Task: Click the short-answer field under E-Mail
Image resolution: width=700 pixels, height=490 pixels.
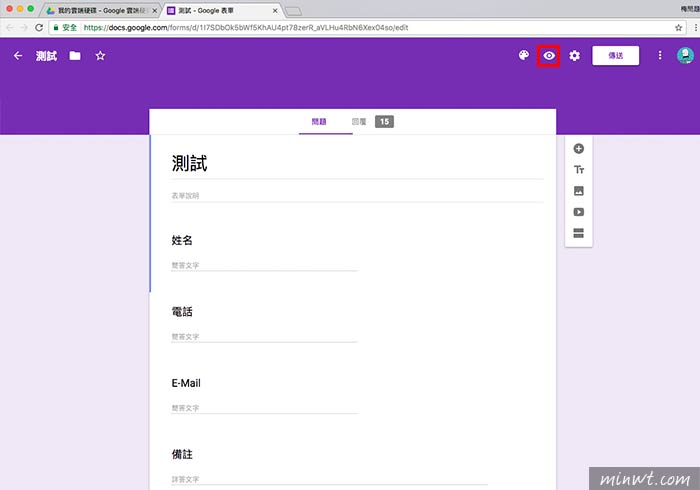Action: [264, 408]
